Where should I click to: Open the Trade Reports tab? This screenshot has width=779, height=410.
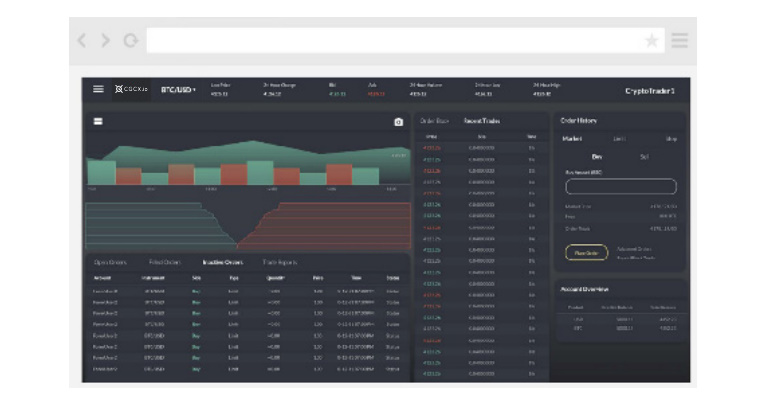tap(280, 262)
